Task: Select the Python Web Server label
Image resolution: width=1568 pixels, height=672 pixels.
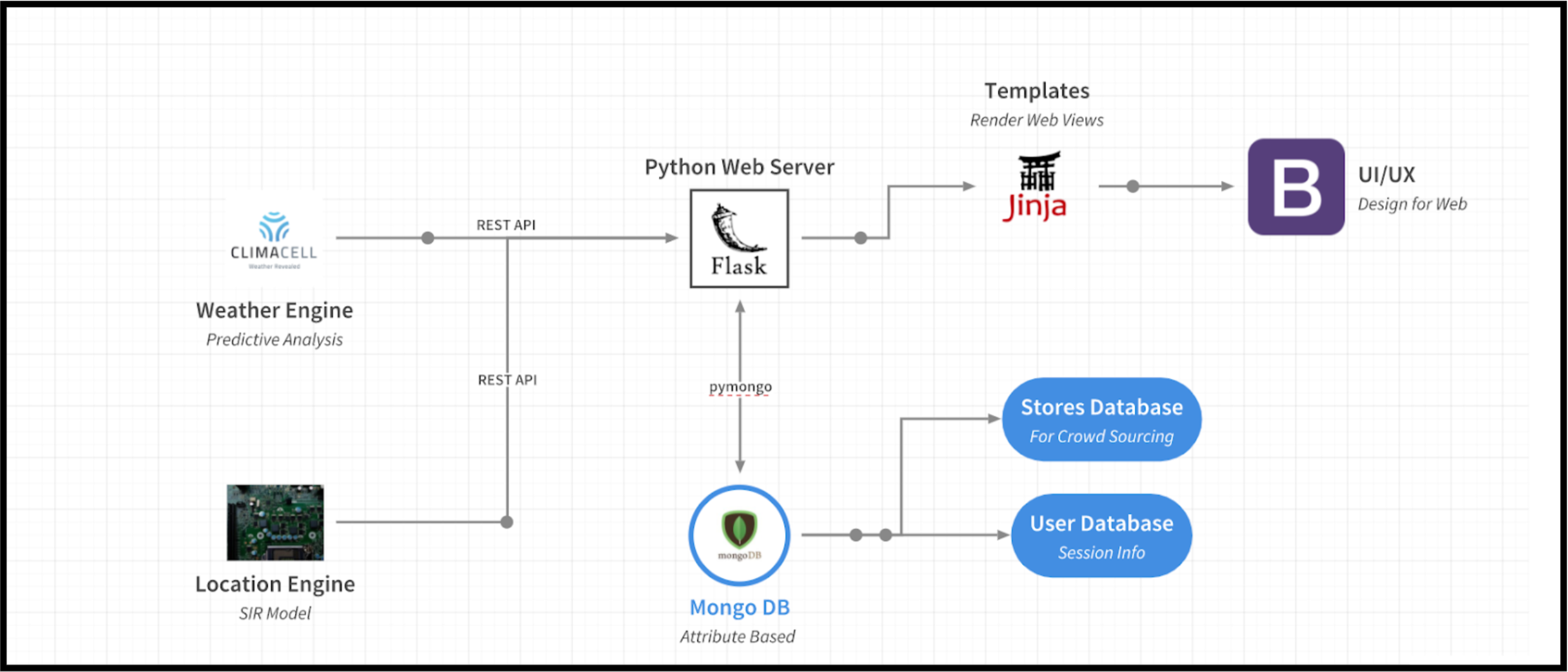Action: point(739,167)
